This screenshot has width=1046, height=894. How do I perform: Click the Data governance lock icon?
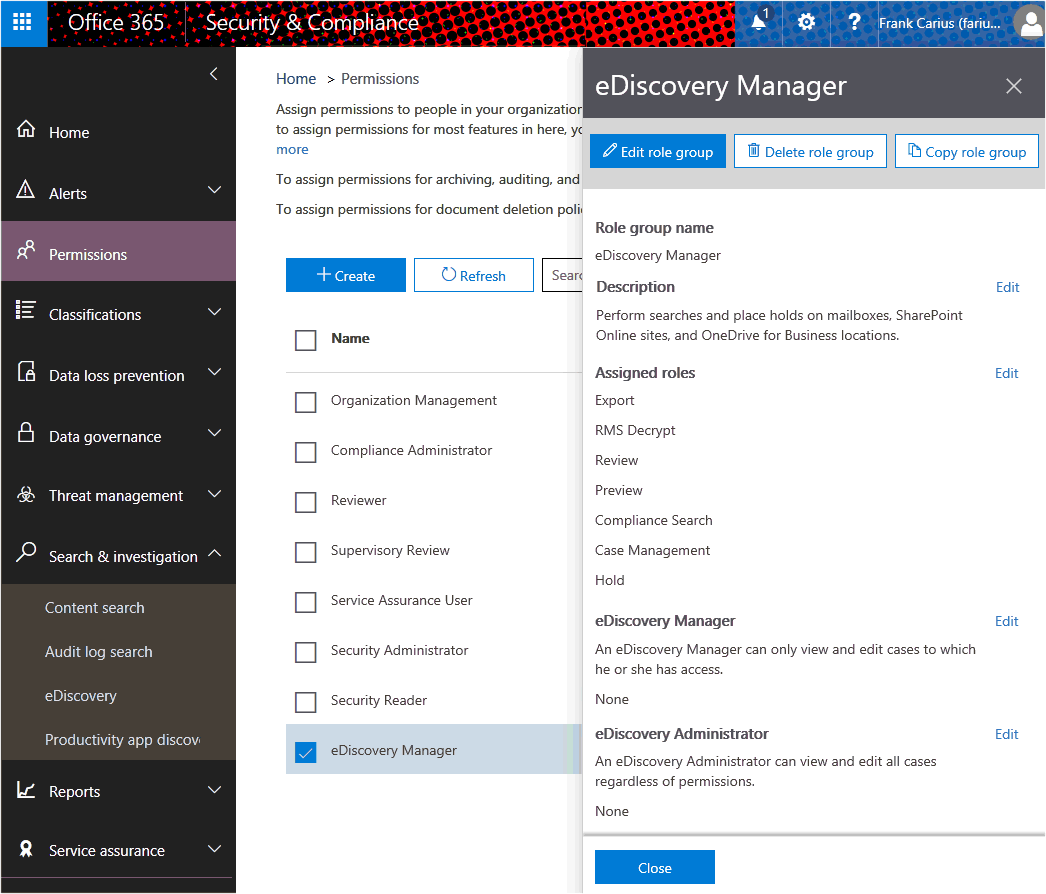click(26, 432)
